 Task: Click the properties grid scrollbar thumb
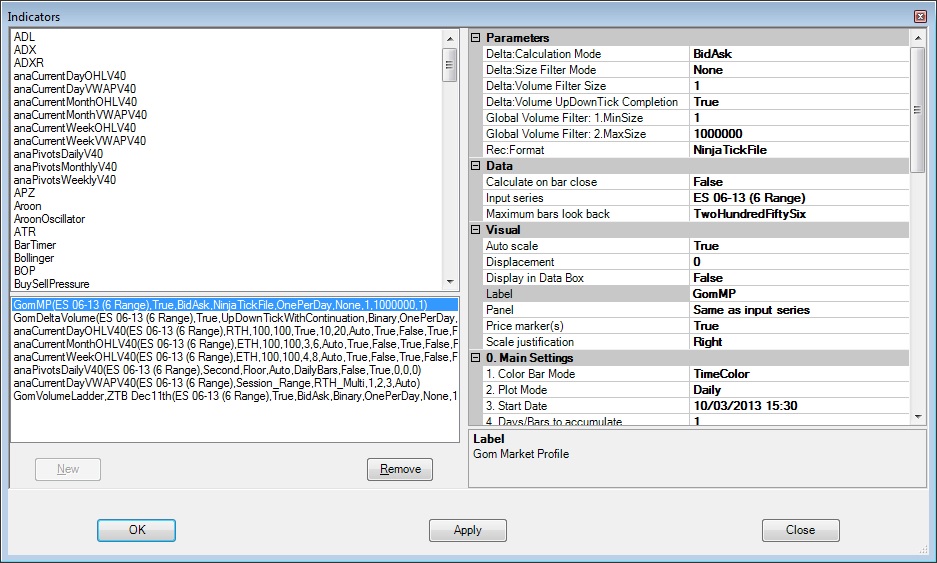(x=917, y=110)
